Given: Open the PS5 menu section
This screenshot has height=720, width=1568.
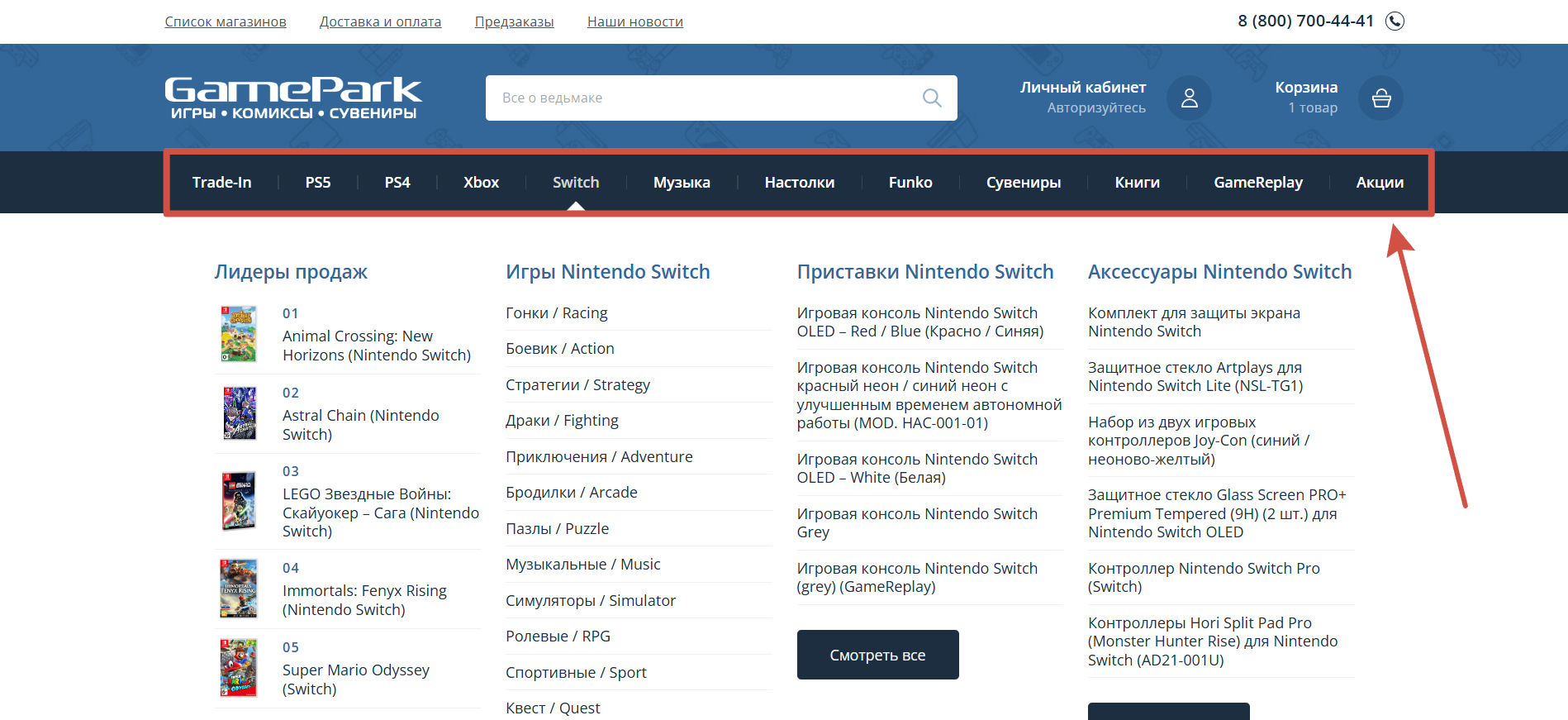Looking at the screenshot, I should pyautogui.click(x=318, y=182).
